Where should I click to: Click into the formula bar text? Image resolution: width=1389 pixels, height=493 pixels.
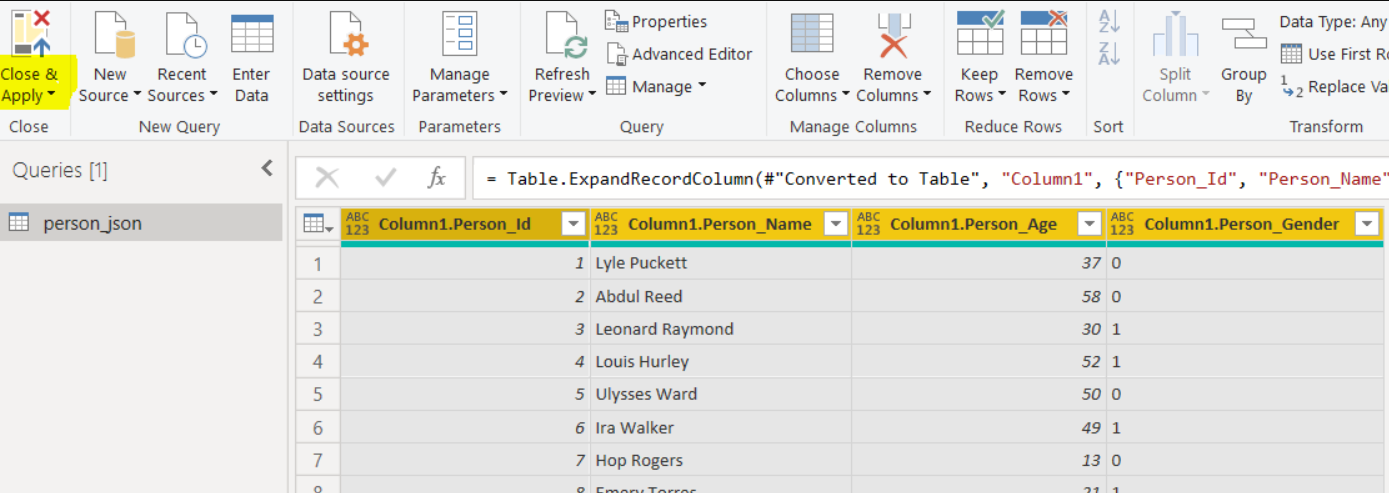[x=930, y=179]
